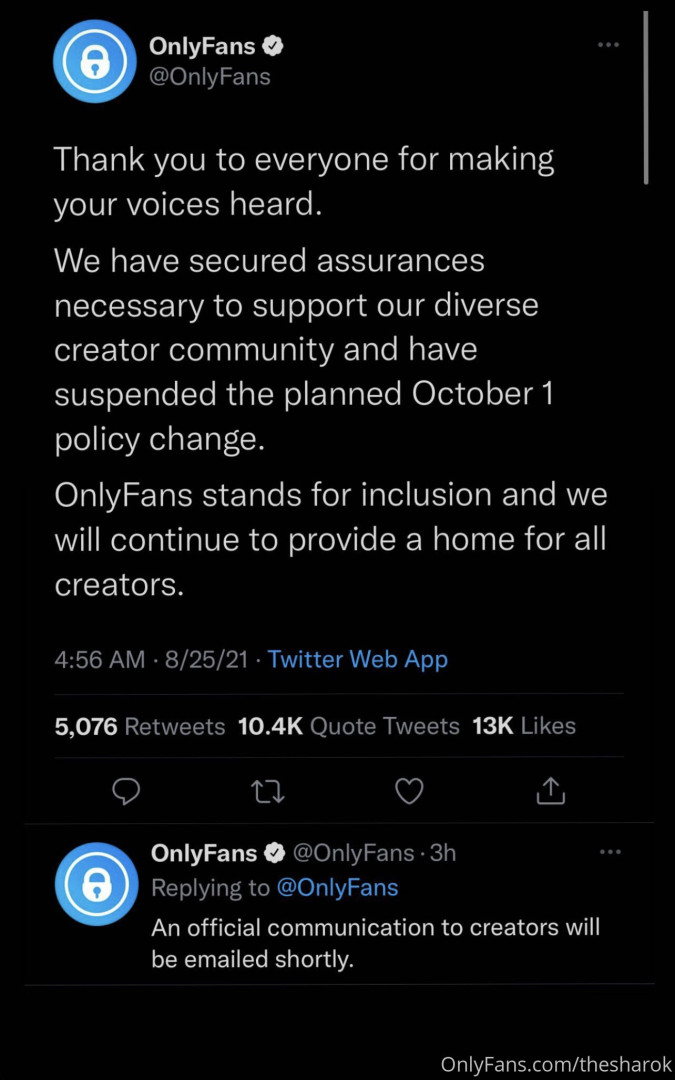Open the reply about emailed official communication
Viewport: 675px width, 1080px height.
(x=375, y=943)
